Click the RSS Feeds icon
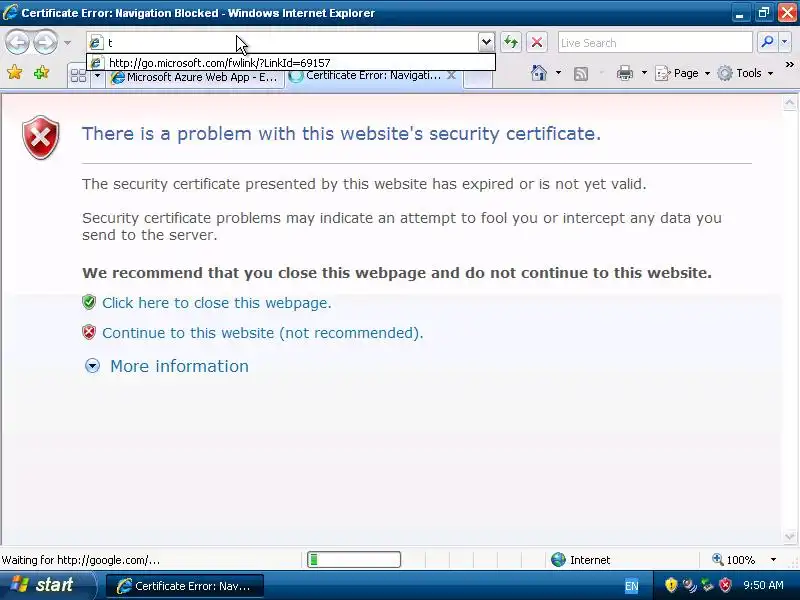The width and height of the screenshot is (800, 600). 581,74
